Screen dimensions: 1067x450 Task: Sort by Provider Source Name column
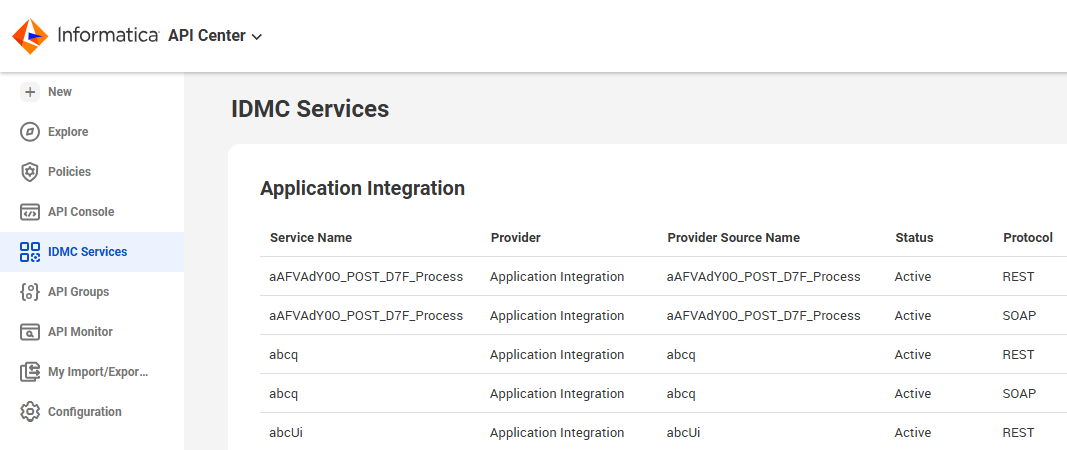pos(734,238)
